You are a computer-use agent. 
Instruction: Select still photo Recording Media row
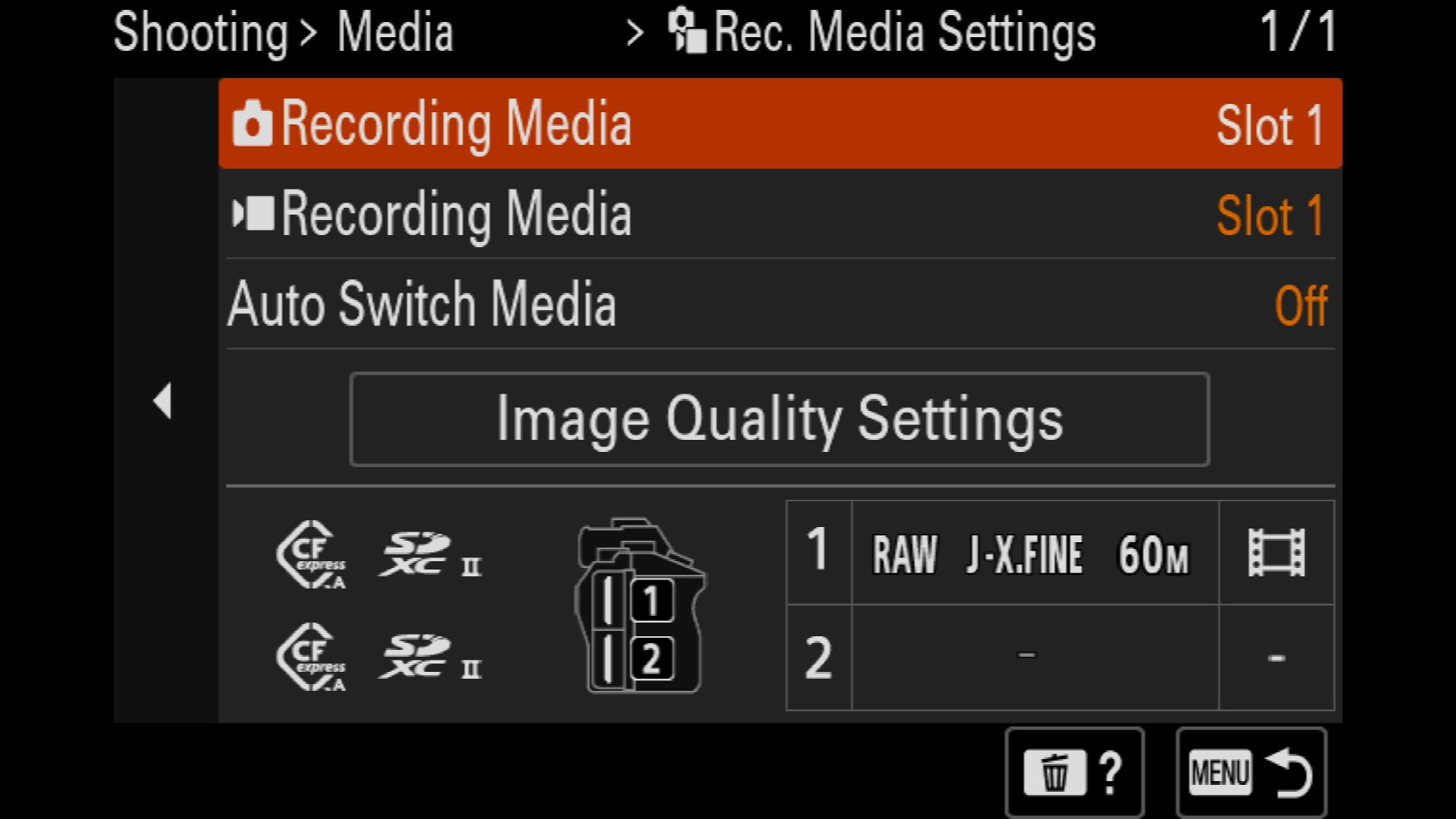tap(780, 124)
